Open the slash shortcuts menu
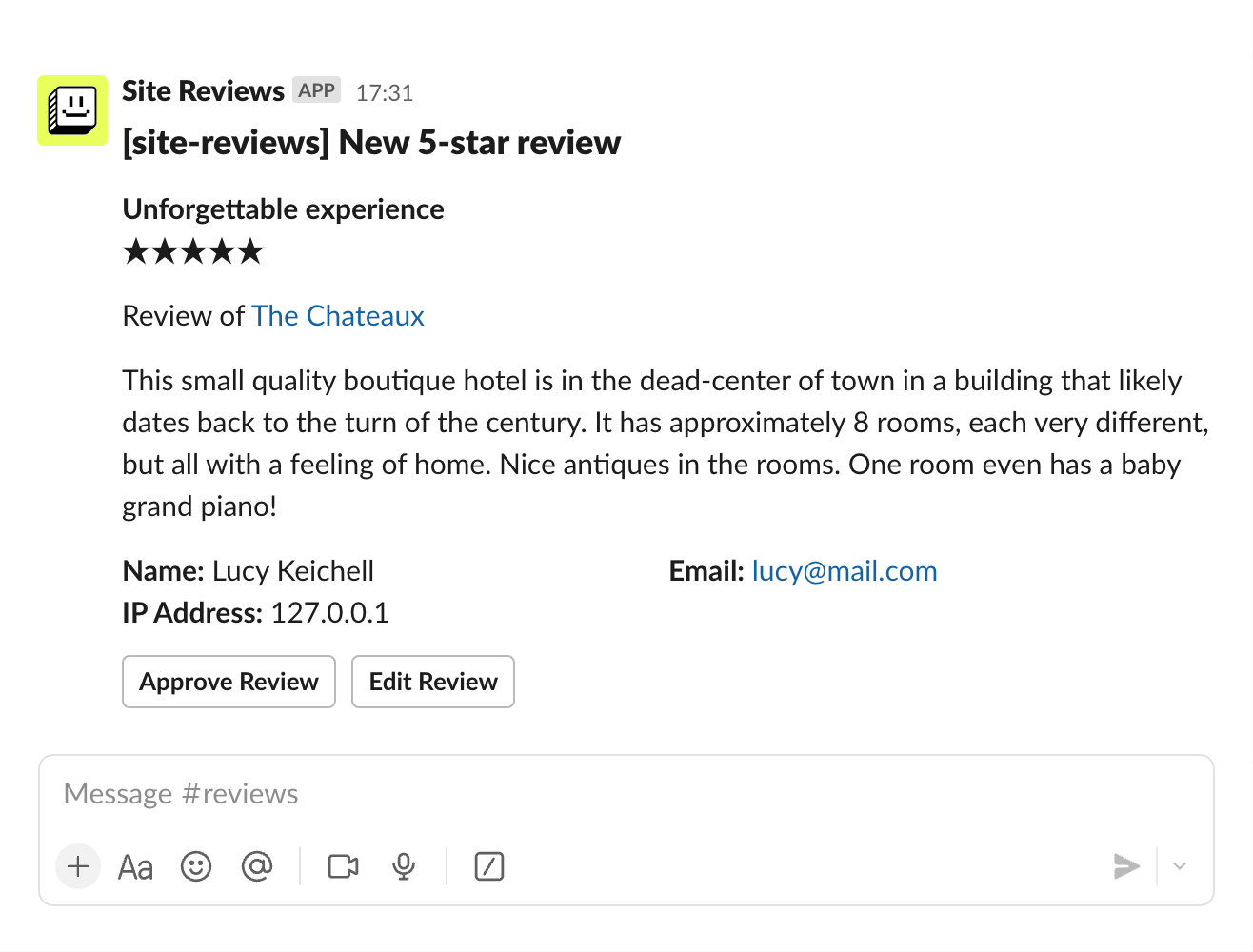1253x952 pixels. coord(488,866)
